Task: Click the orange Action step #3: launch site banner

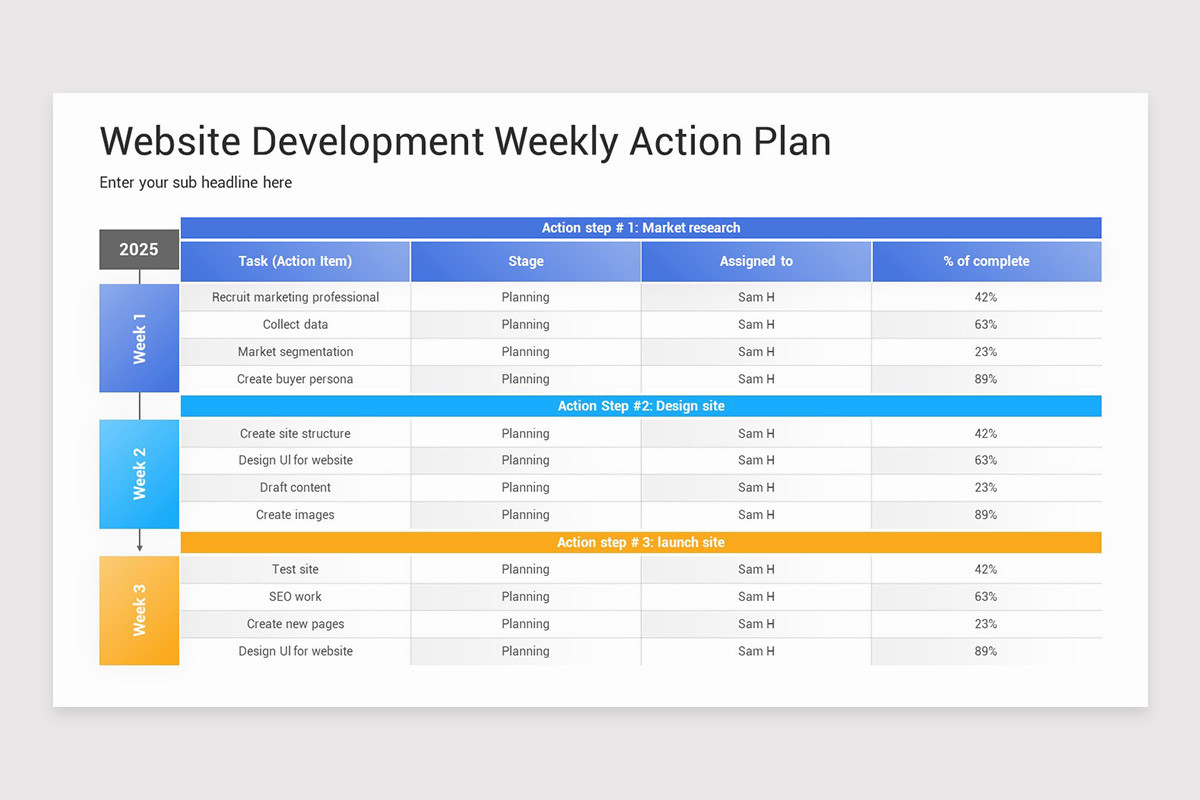Action: (640, 542)
